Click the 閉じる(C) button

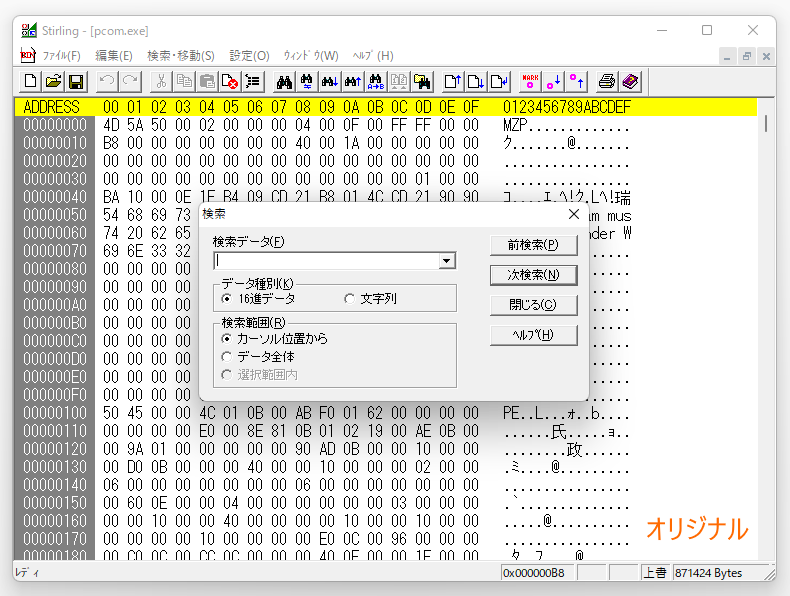click(x=534, y=305)
